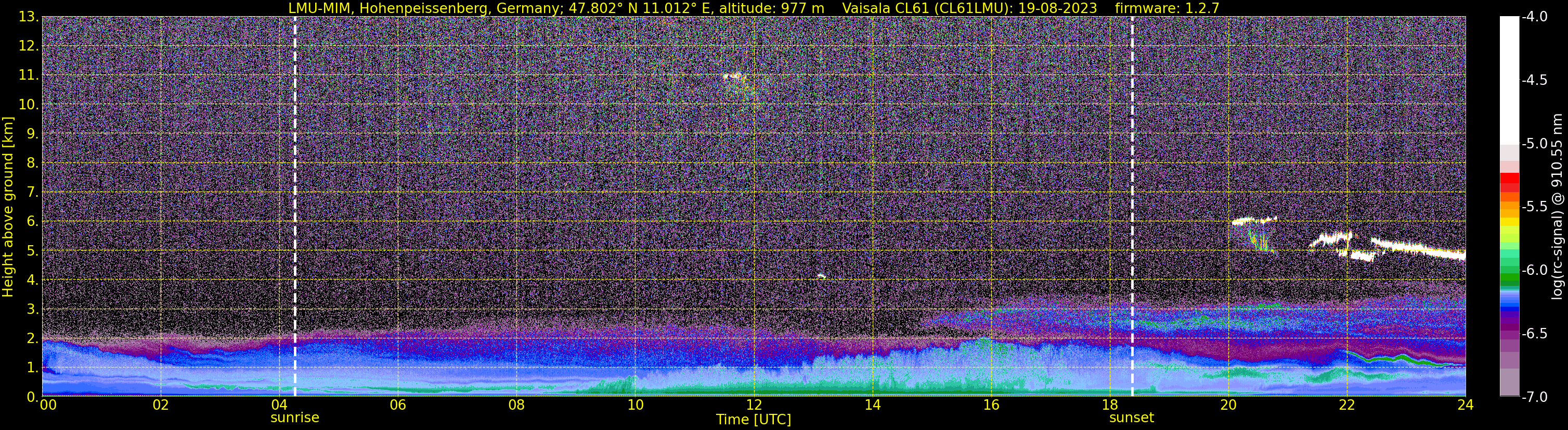
Task: Click the x-axis tick label '06'
Action: coord(397,405)
